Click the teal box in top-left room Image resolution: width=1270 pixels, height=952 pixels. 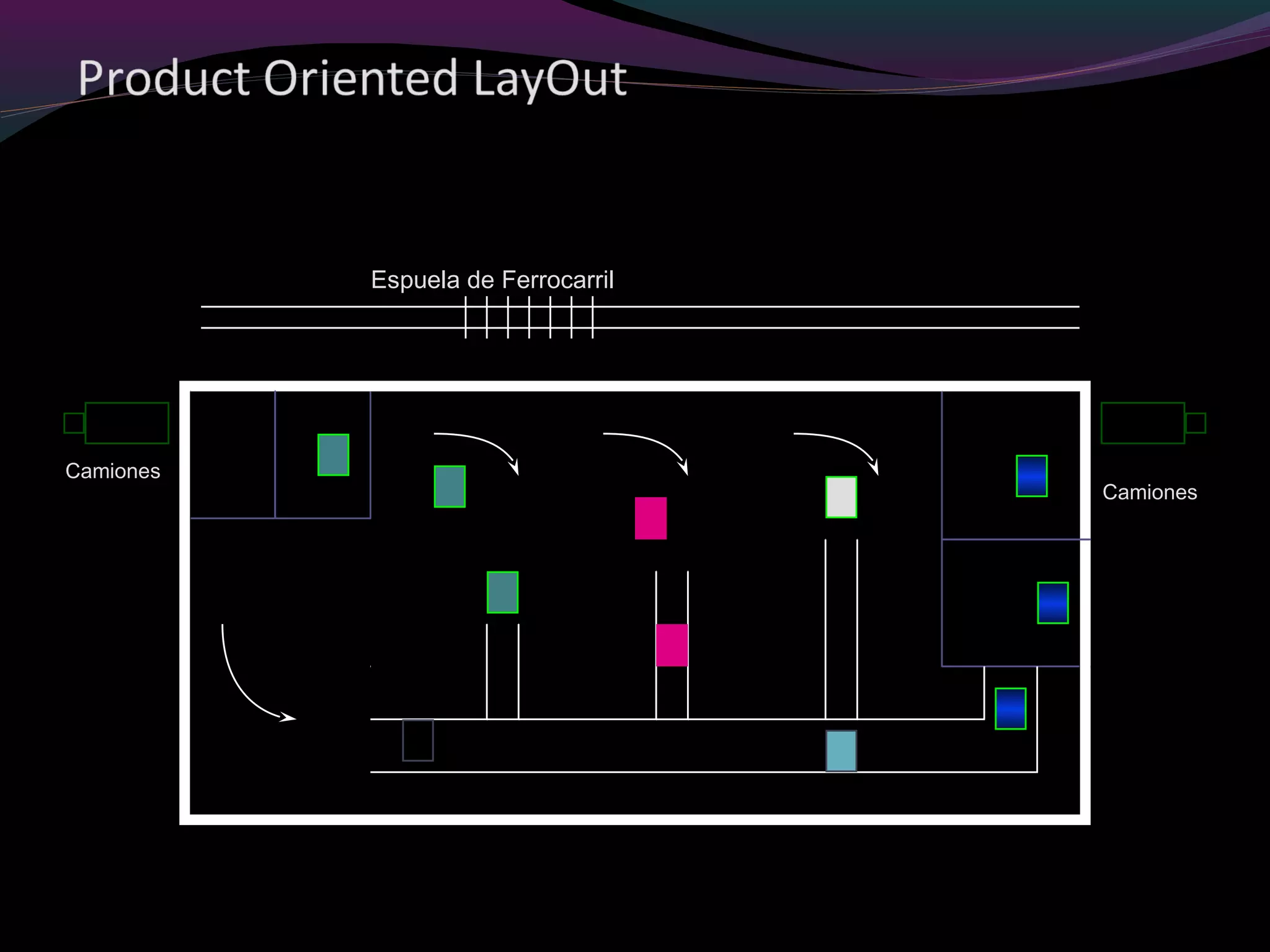tap(333, 455)
